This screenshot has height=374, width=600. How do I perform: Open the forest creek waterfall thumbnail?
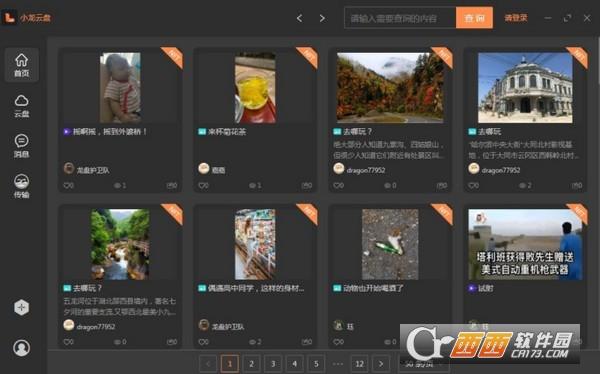tap(120, 244)
